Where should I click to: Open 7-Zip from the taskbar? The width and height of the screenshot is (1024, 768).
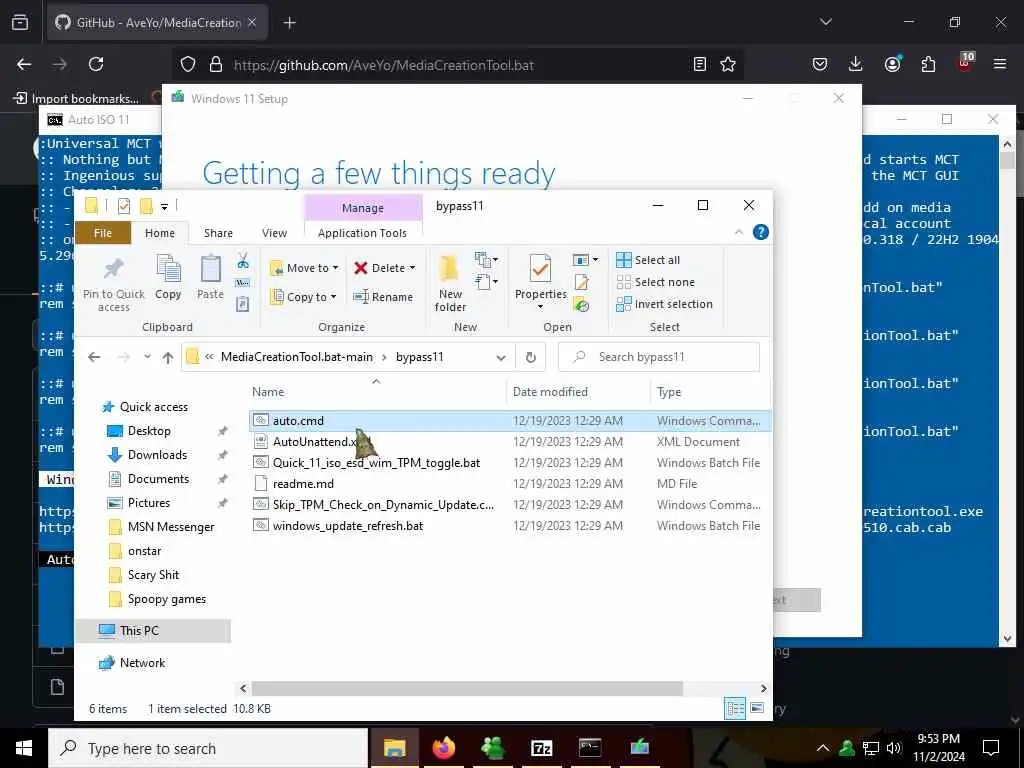[541, 748]
